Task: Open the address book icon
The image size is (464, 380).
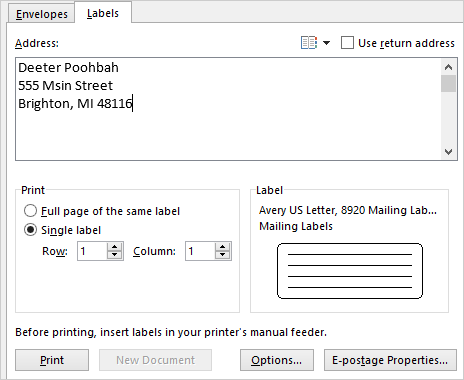Action: pos(309,43)
